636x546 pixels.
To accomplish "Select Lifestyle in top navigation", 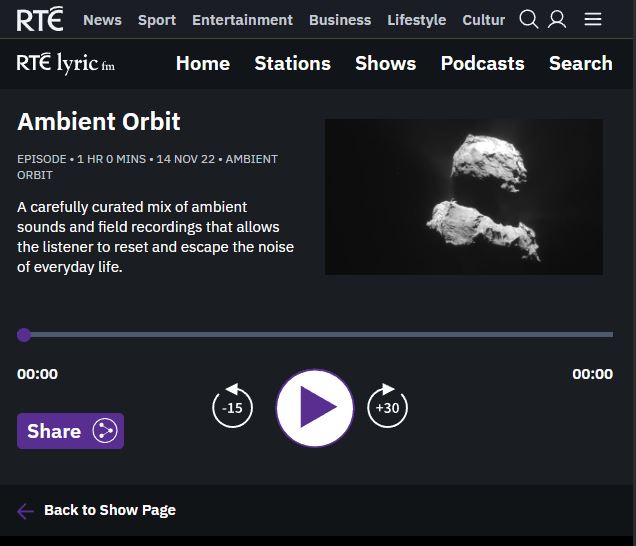I will pos(417,20).
